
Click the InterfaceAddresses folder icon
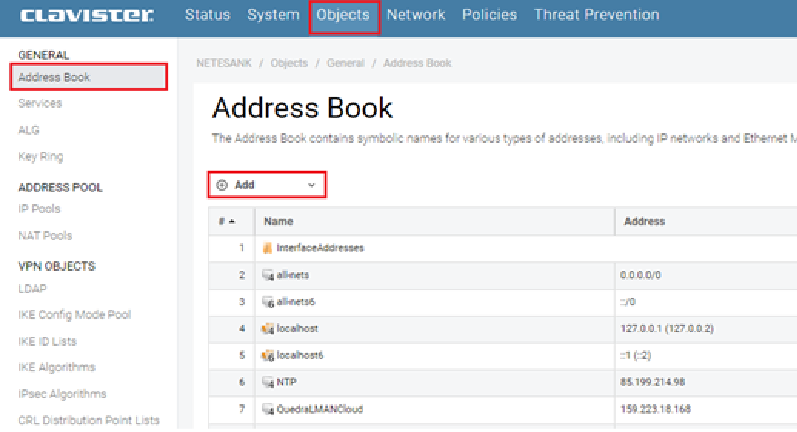268,247
